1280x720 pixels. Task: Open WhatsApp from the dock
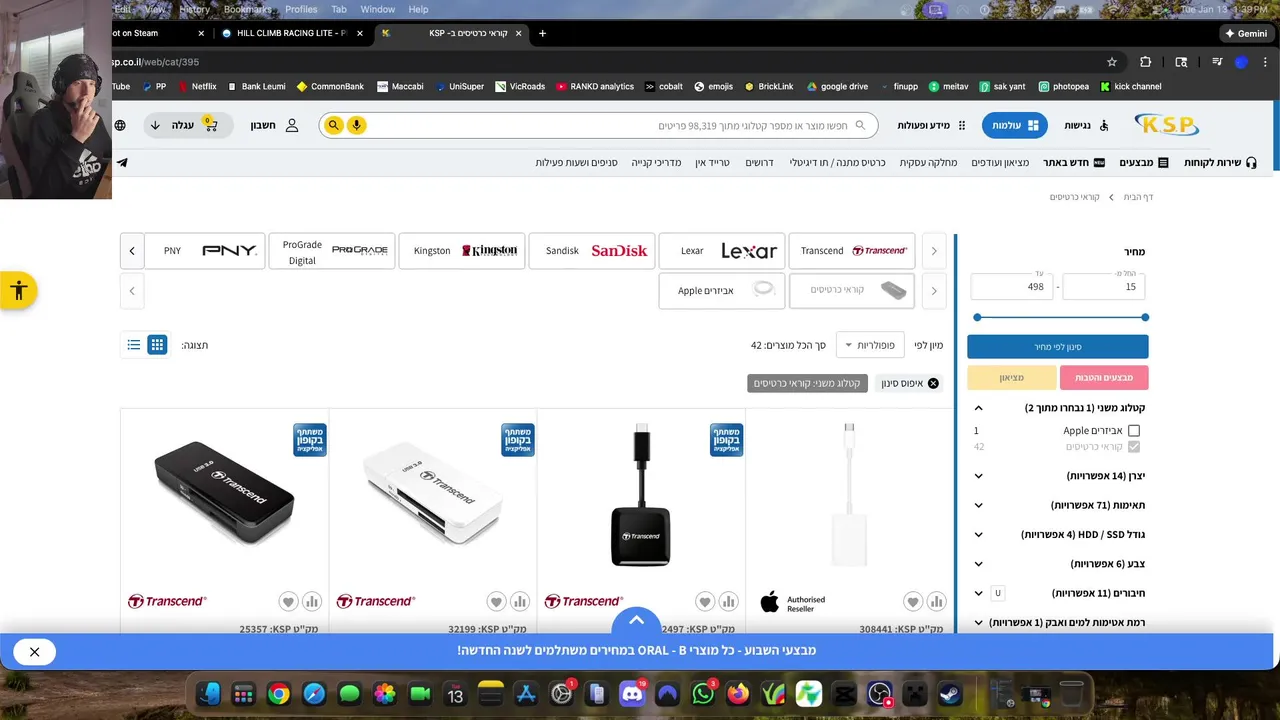pyautogui.click(x=703, y=693)
